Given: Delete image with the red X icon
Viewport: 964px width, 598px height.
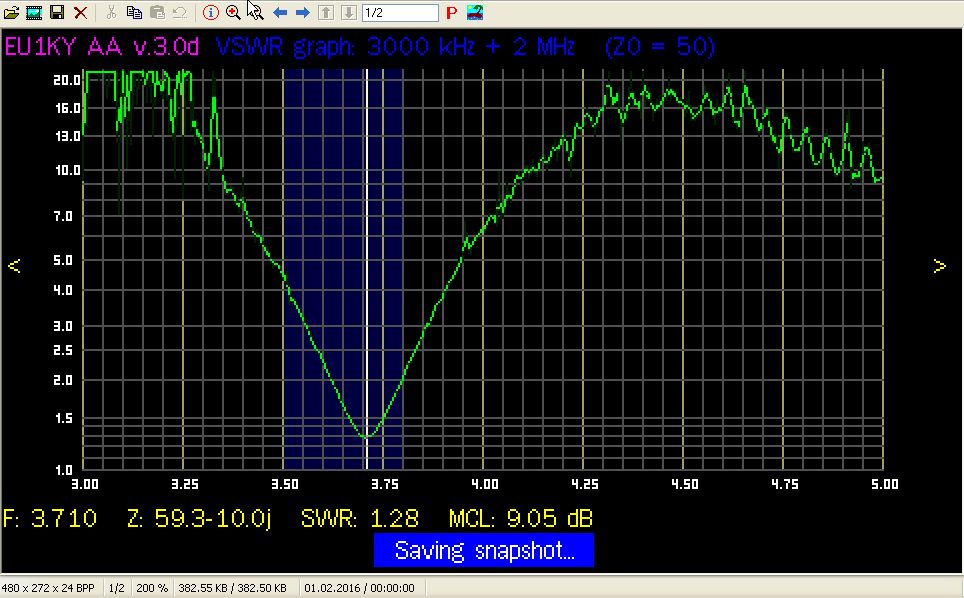Looking at the screenshot, I should [80, 13].
